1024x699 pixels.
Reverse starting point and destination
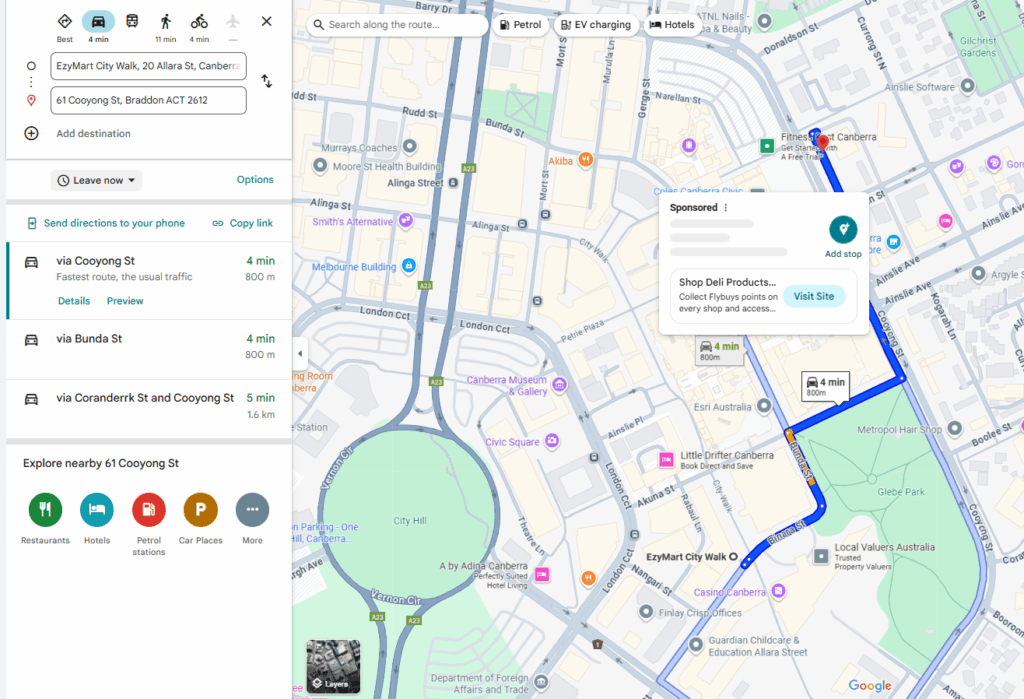(x=266, y=82)
